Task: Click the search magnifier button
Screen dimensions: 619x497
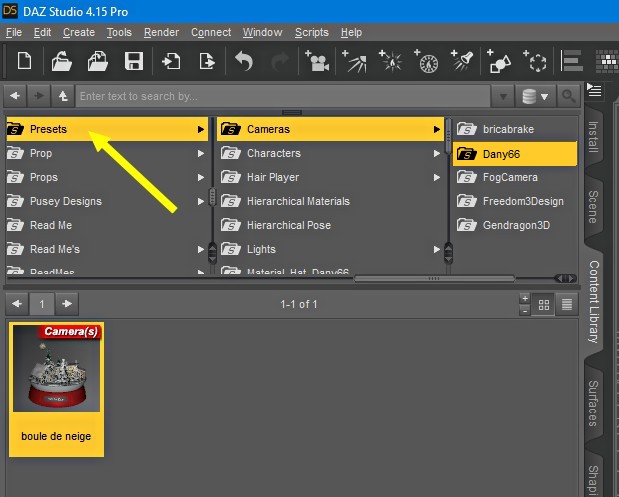Action: click(568, 96)
